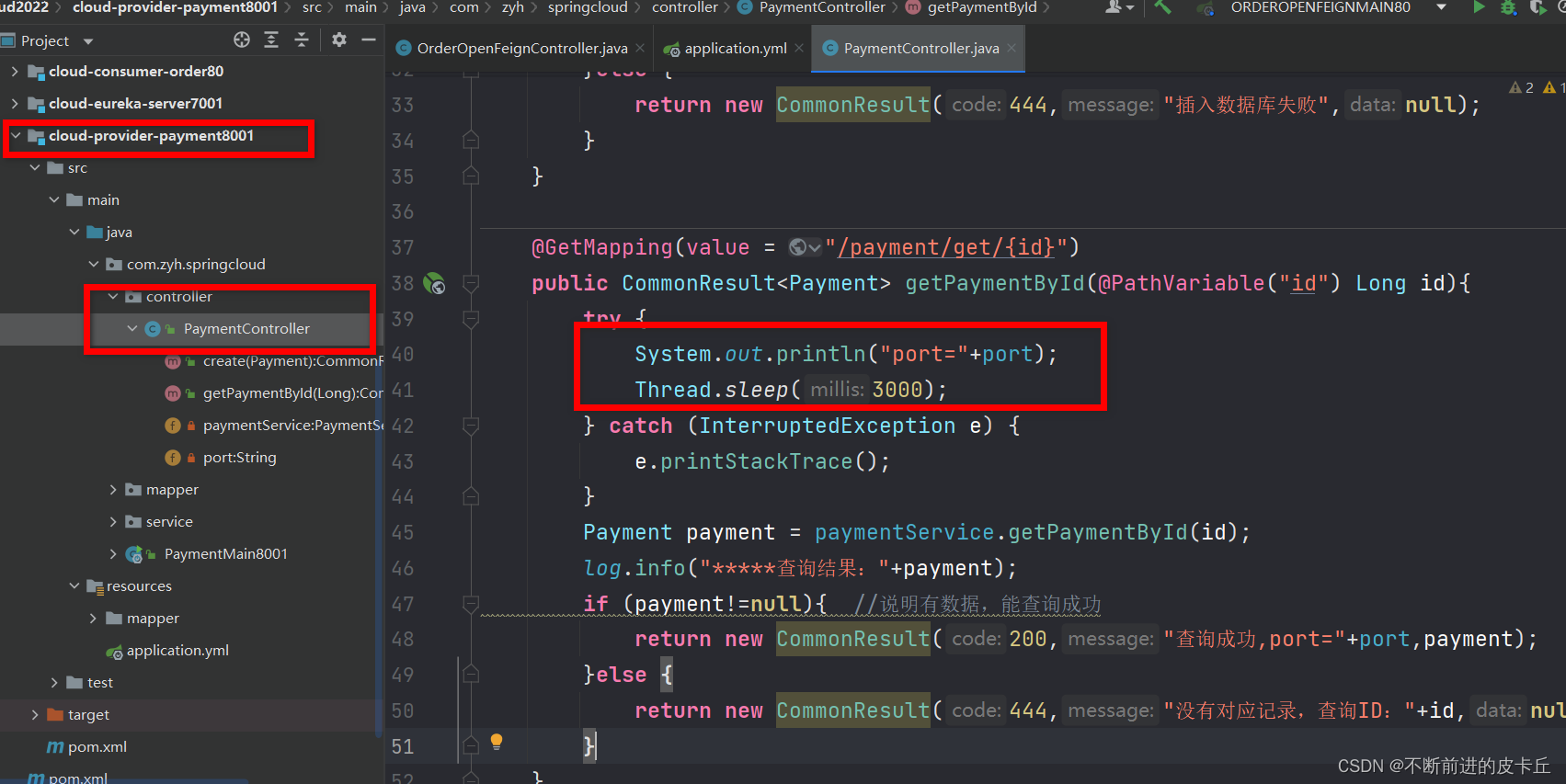Open the user account icon menu
The image size is (1566, 784).
pos(1117,7)
